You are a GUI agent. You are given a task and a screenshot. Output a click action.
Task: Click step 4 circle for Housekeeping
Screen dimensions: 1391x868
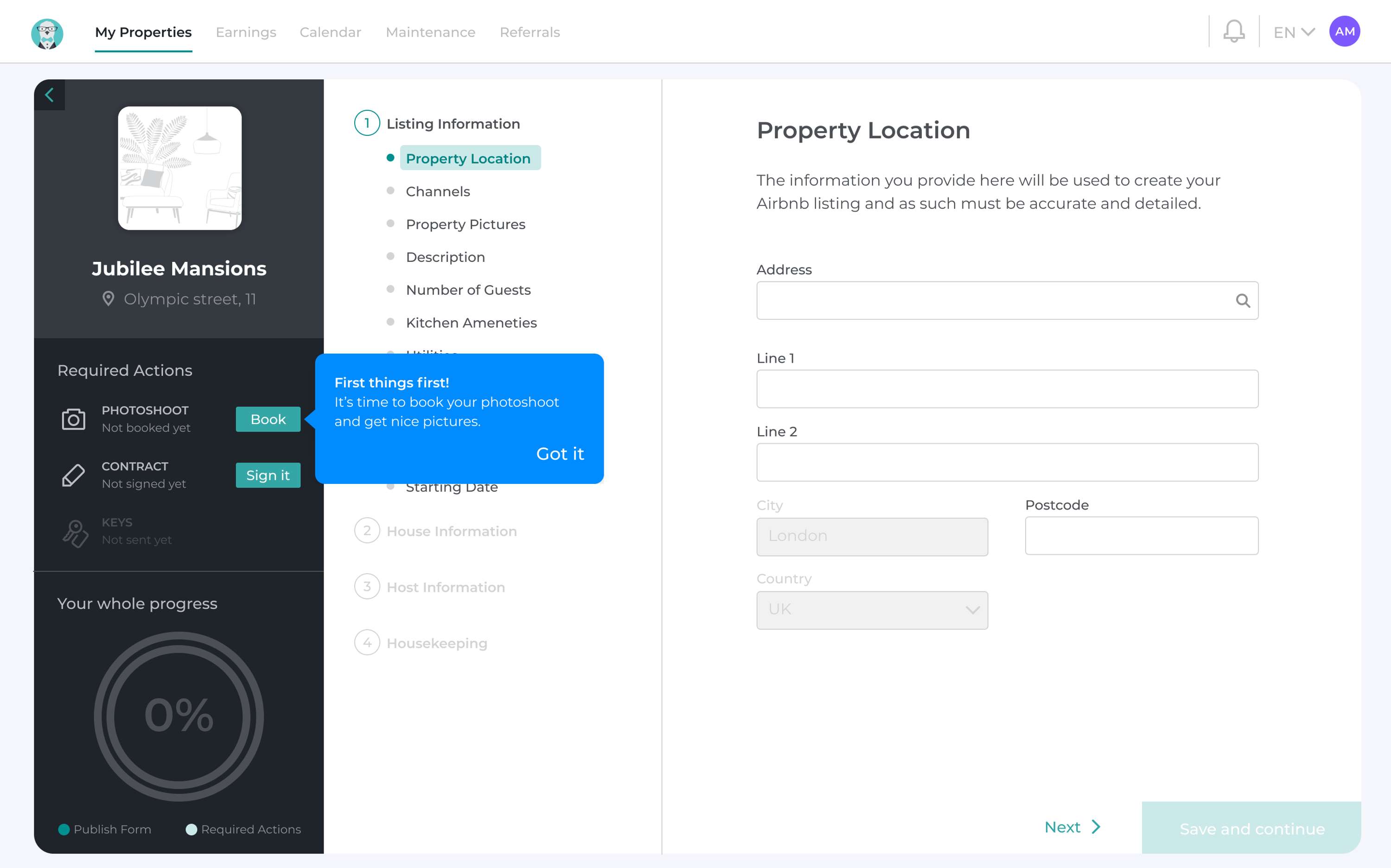tap(367, 642)
